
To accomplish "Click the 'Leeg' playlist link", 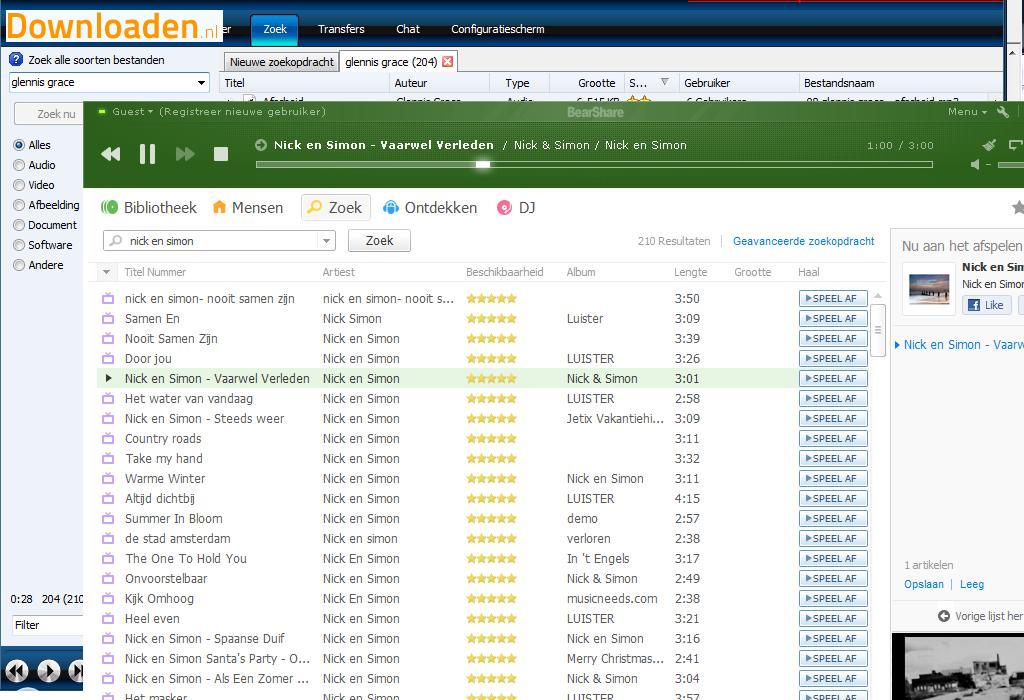I will point(972,584).
